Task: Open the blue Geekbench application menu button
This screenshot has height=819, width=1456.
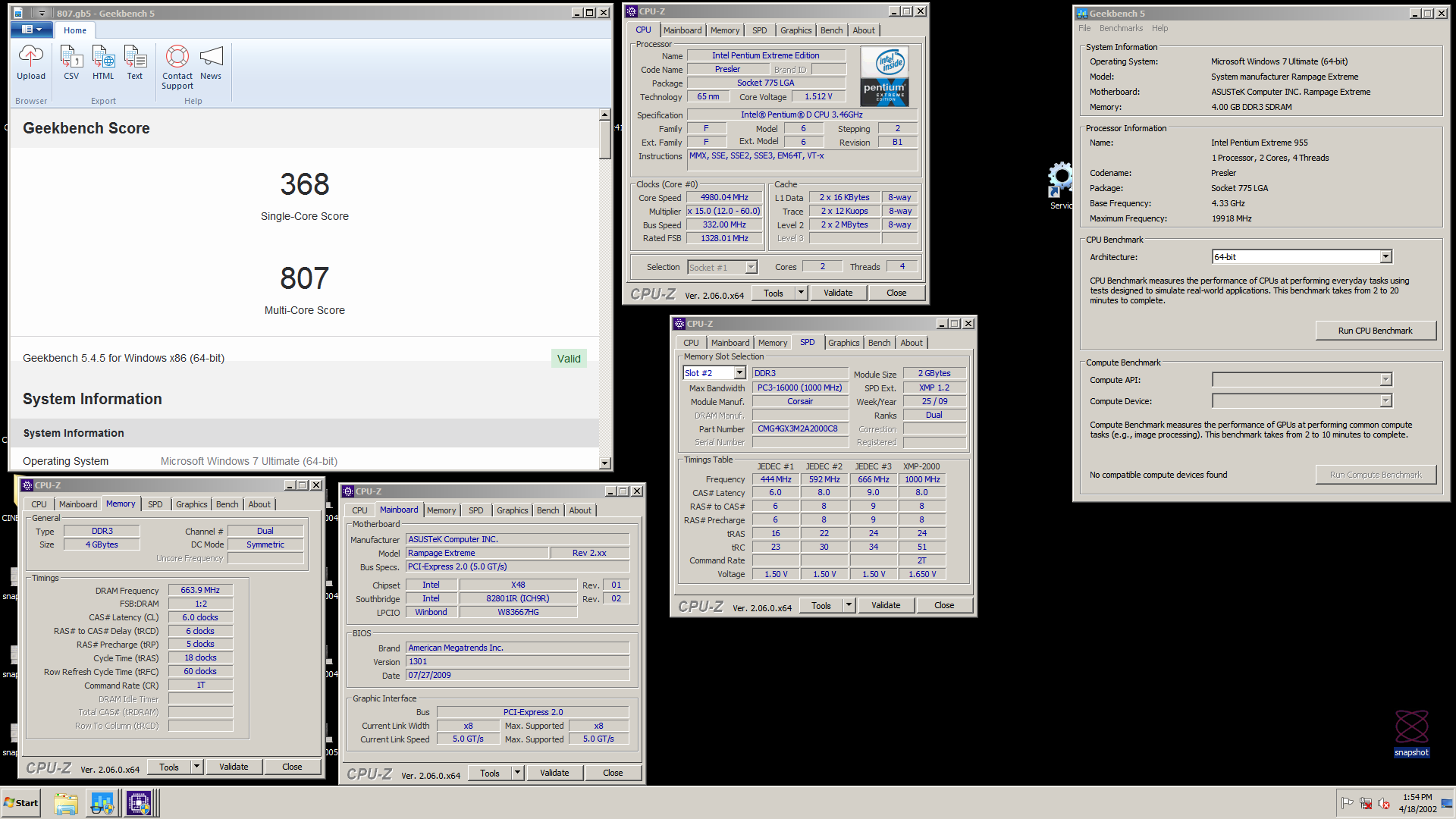Action: point(31,30)
